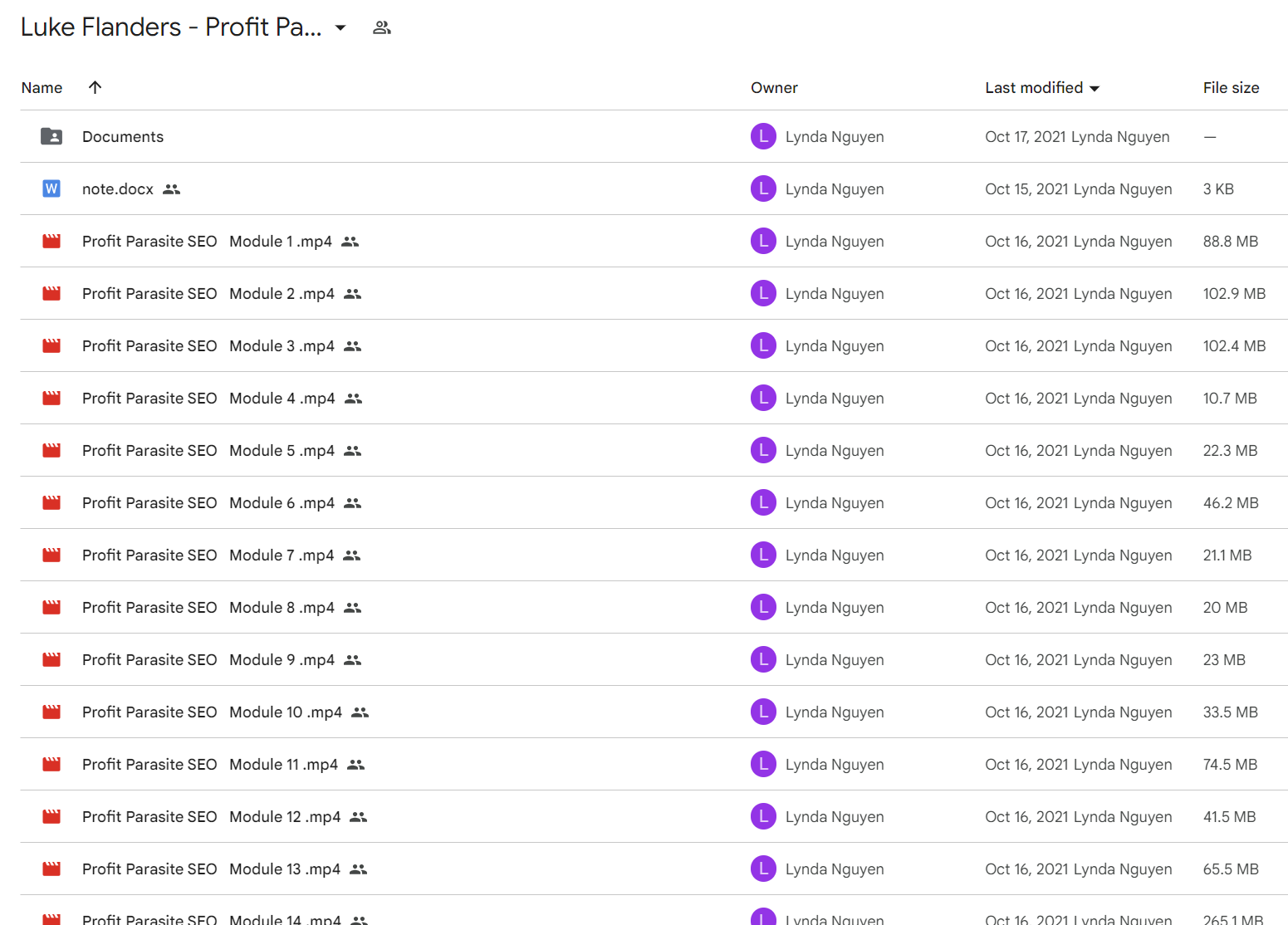1288x925 pixels.
Task: Click the File size column header
Action: tap(1231, 88)
